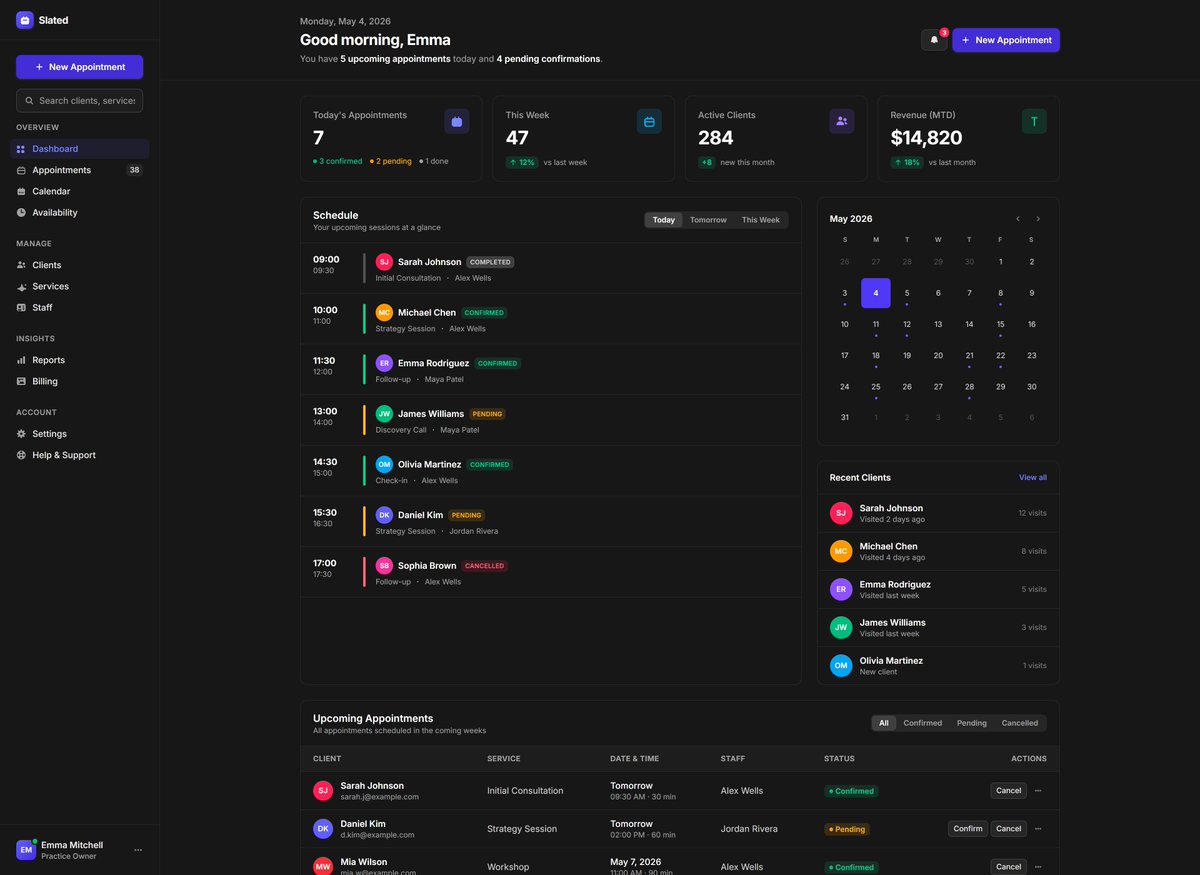
Task: Open Billing in sidebar
Action: 80,381
